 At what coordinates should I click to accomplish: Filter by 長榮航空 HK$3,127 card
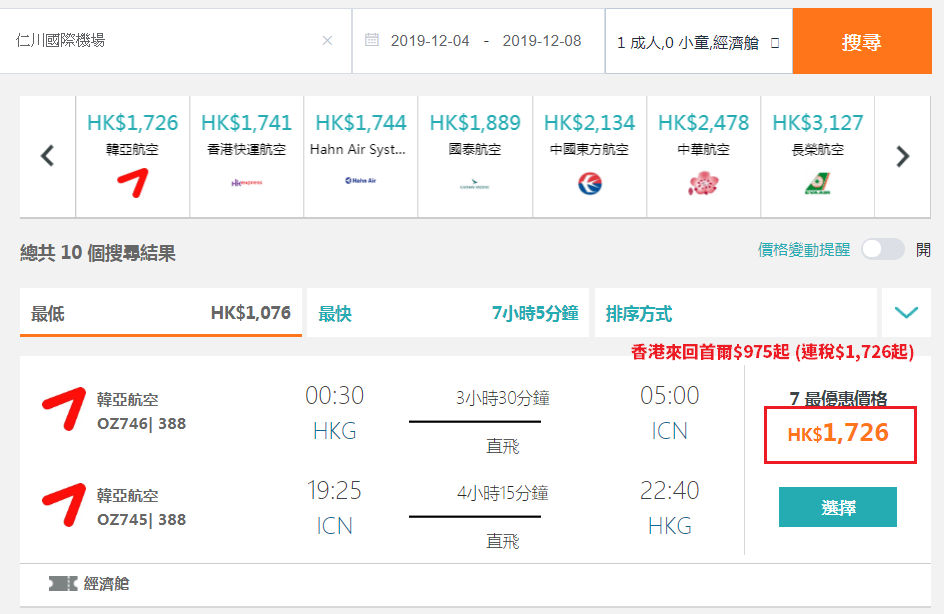818,156
